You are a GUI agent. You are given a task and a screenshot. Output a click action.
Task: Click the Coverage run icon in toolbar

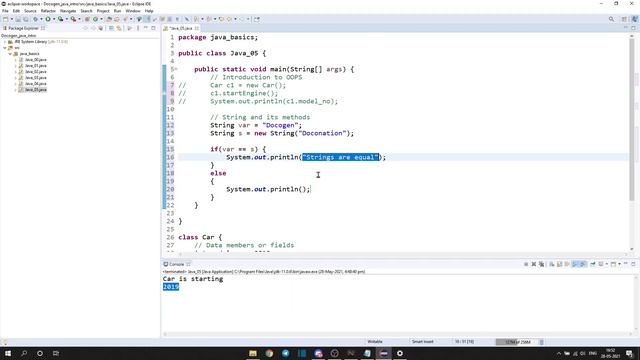click(x=60, y=19)
